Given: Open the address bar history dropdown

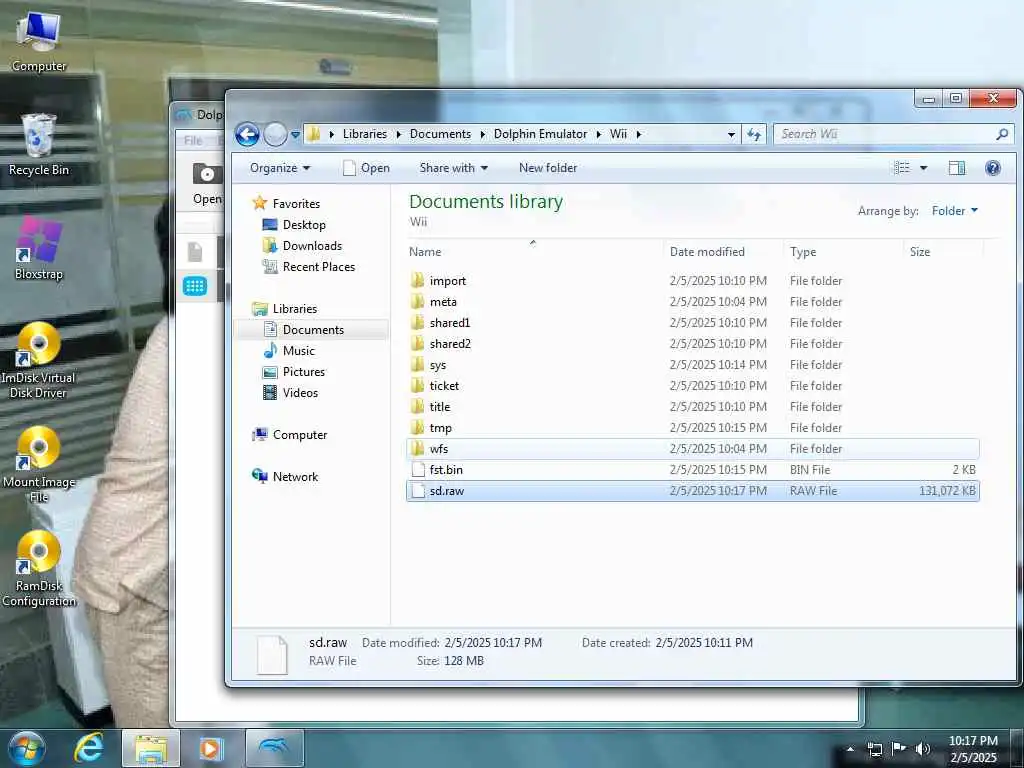Looking at the screenshot, I should pos(731,135).
